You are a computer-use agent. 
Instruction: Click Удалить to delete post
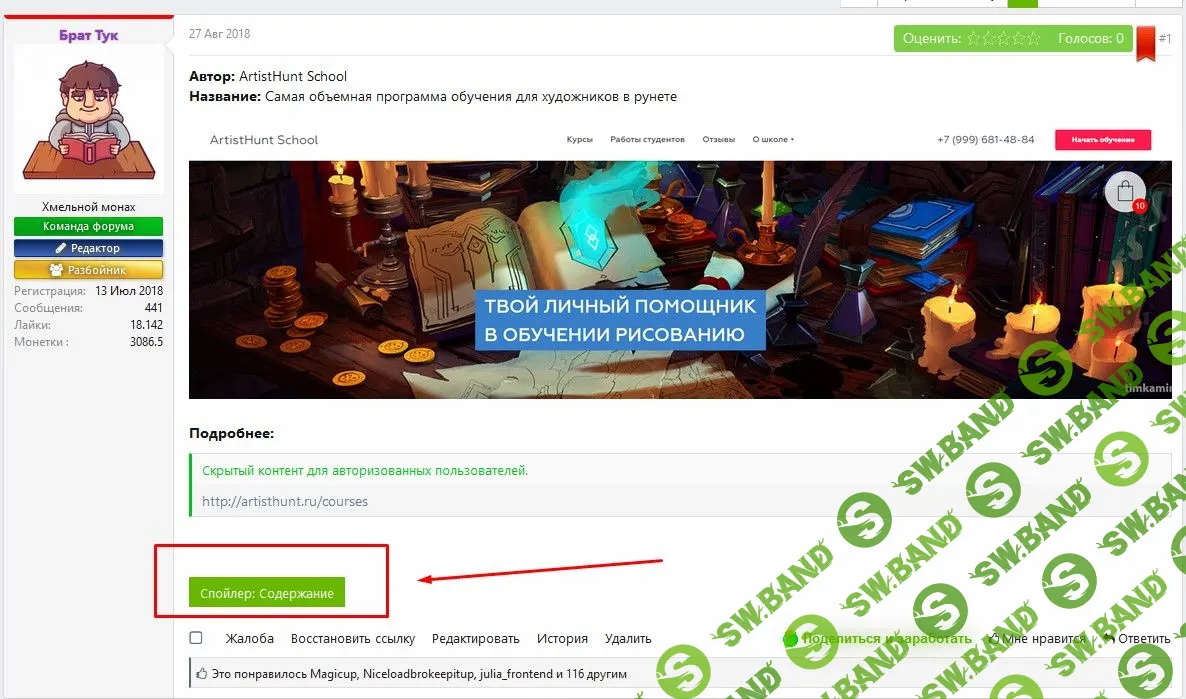tap(628, 638)
